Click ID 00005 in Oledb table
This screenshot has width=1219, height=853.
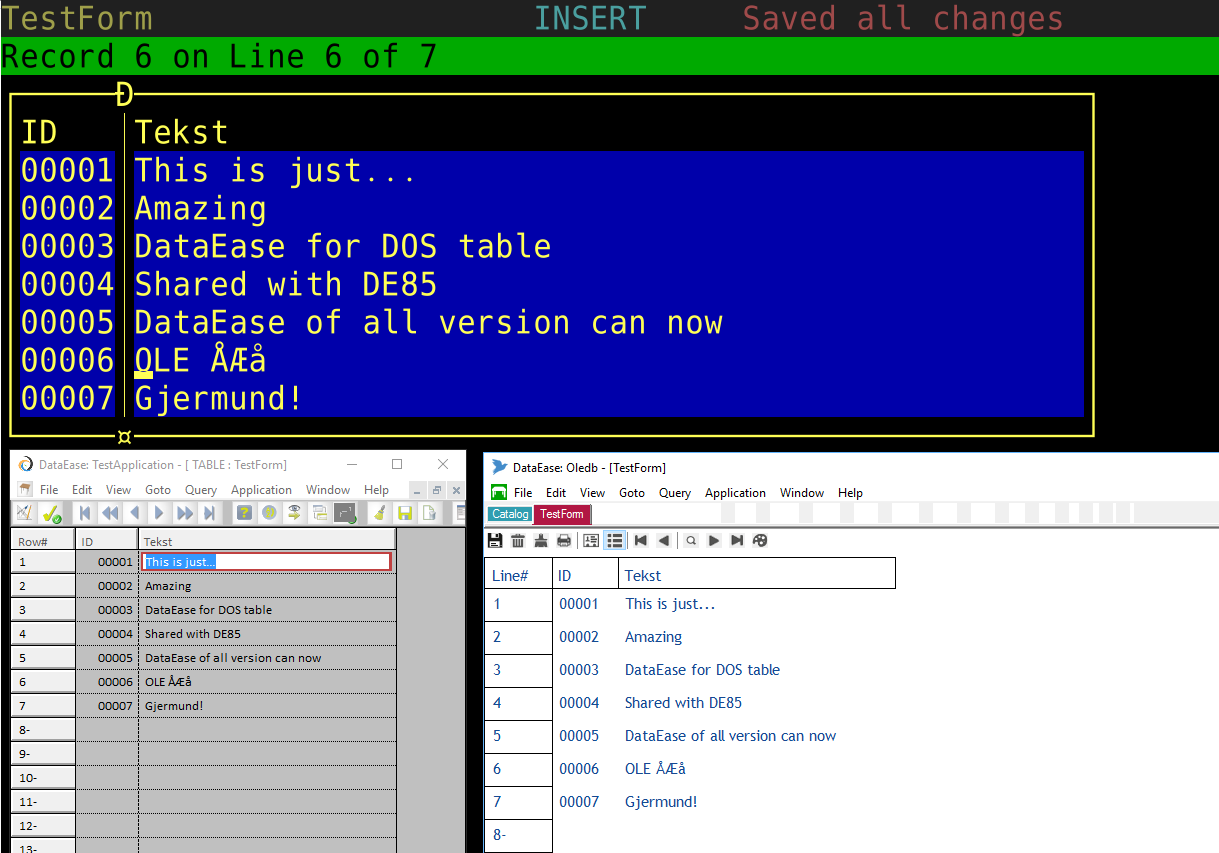(x=579, y=736)
